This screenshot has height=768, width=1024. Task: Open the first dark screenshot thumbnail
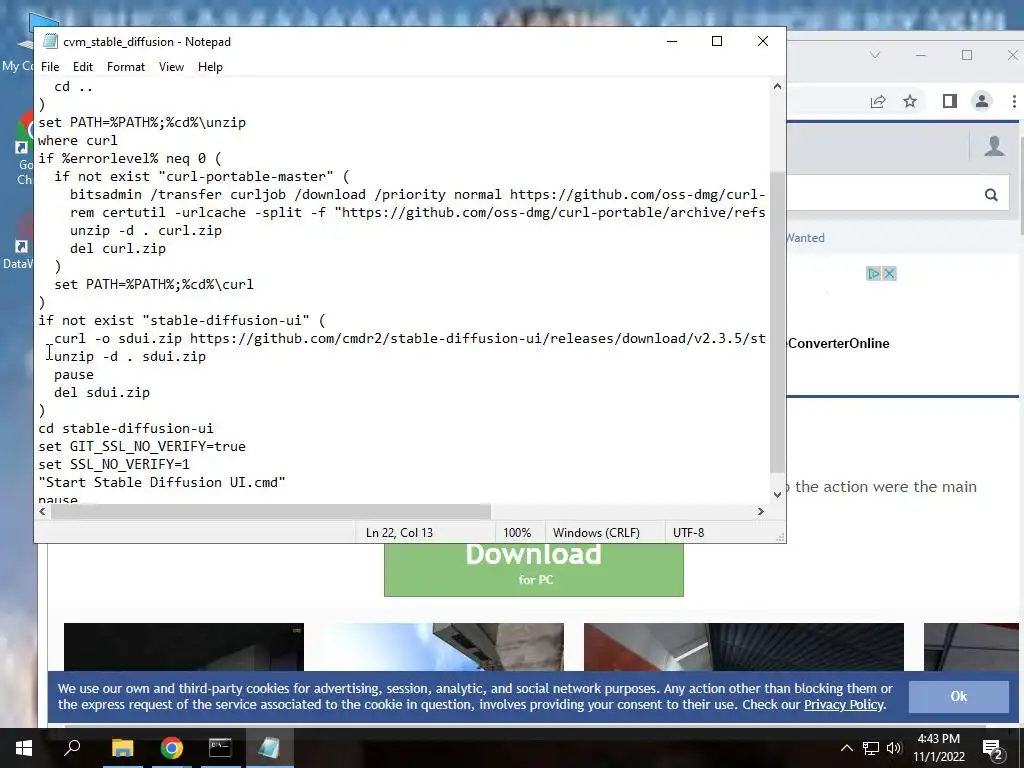[x=184, y=647]
